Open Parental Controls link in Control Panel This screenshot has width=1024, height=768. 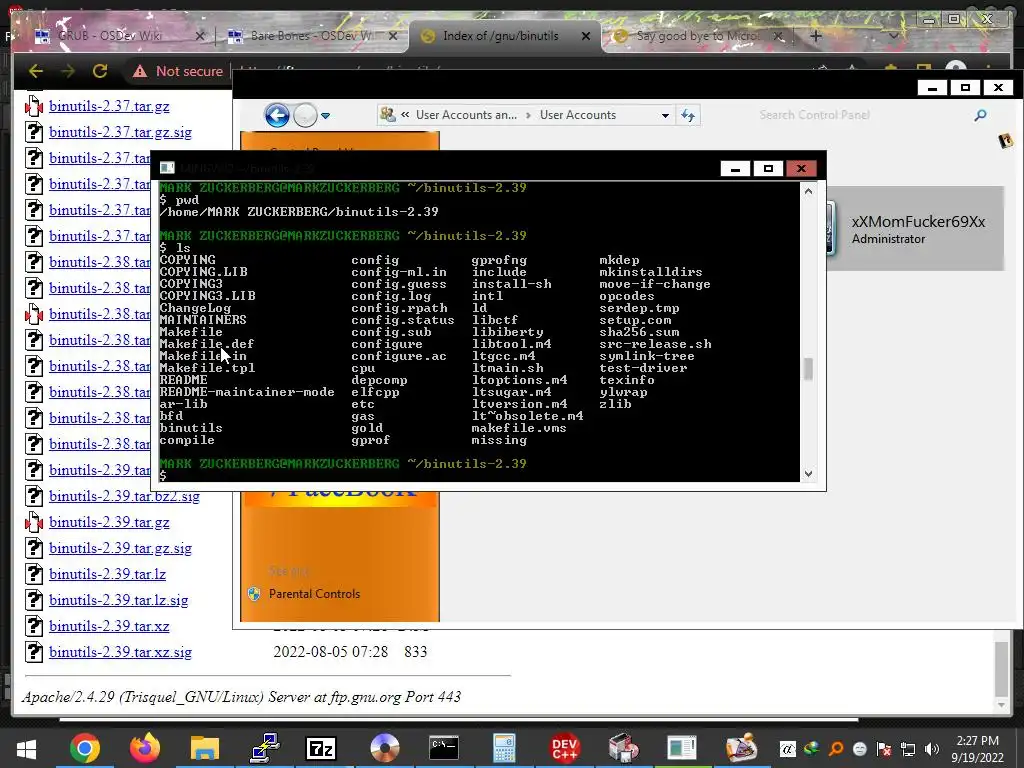click(x=314, y=594)
